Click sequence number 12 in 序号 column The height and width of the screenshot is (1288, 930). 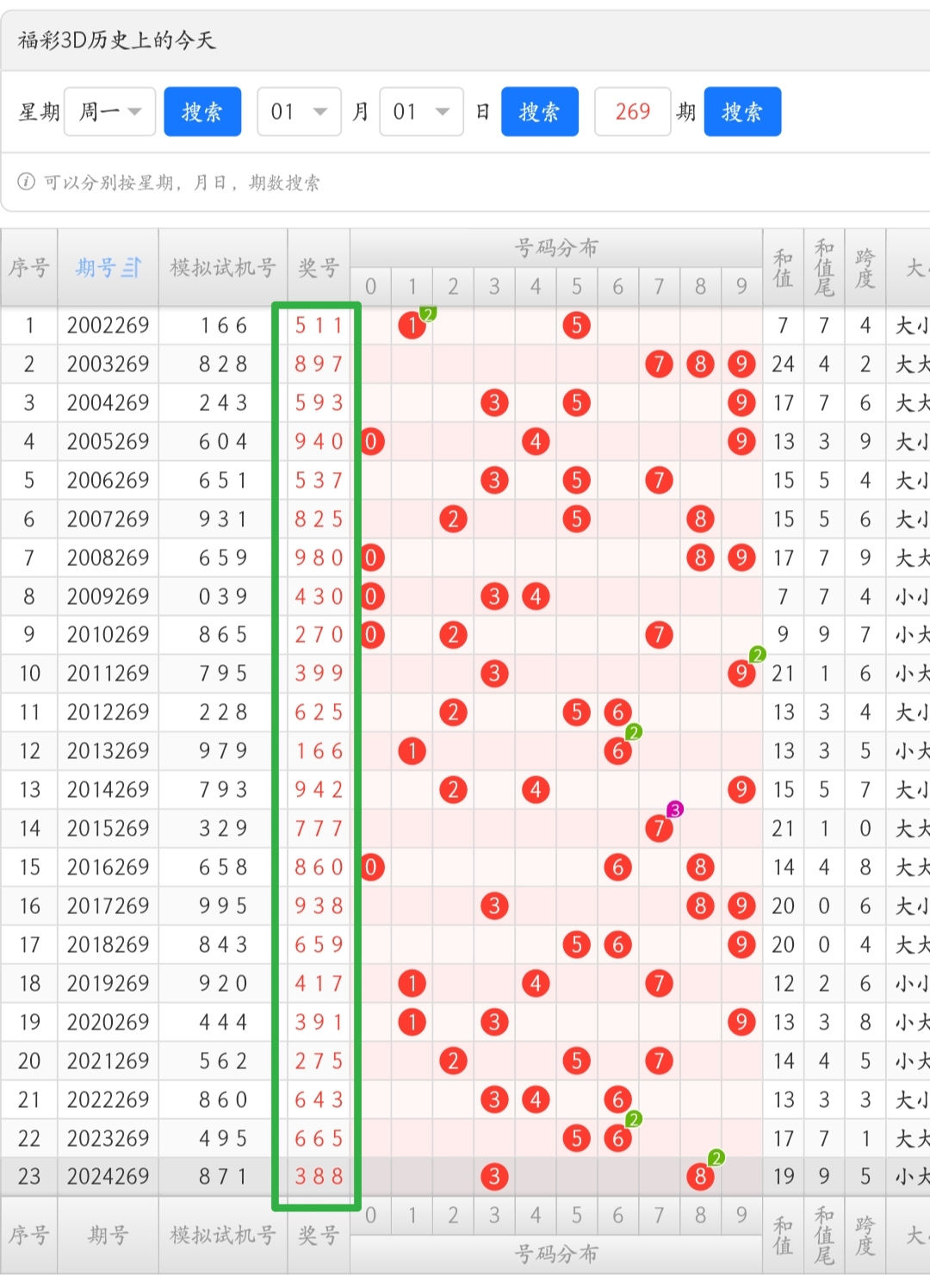[x=29, y=751]
